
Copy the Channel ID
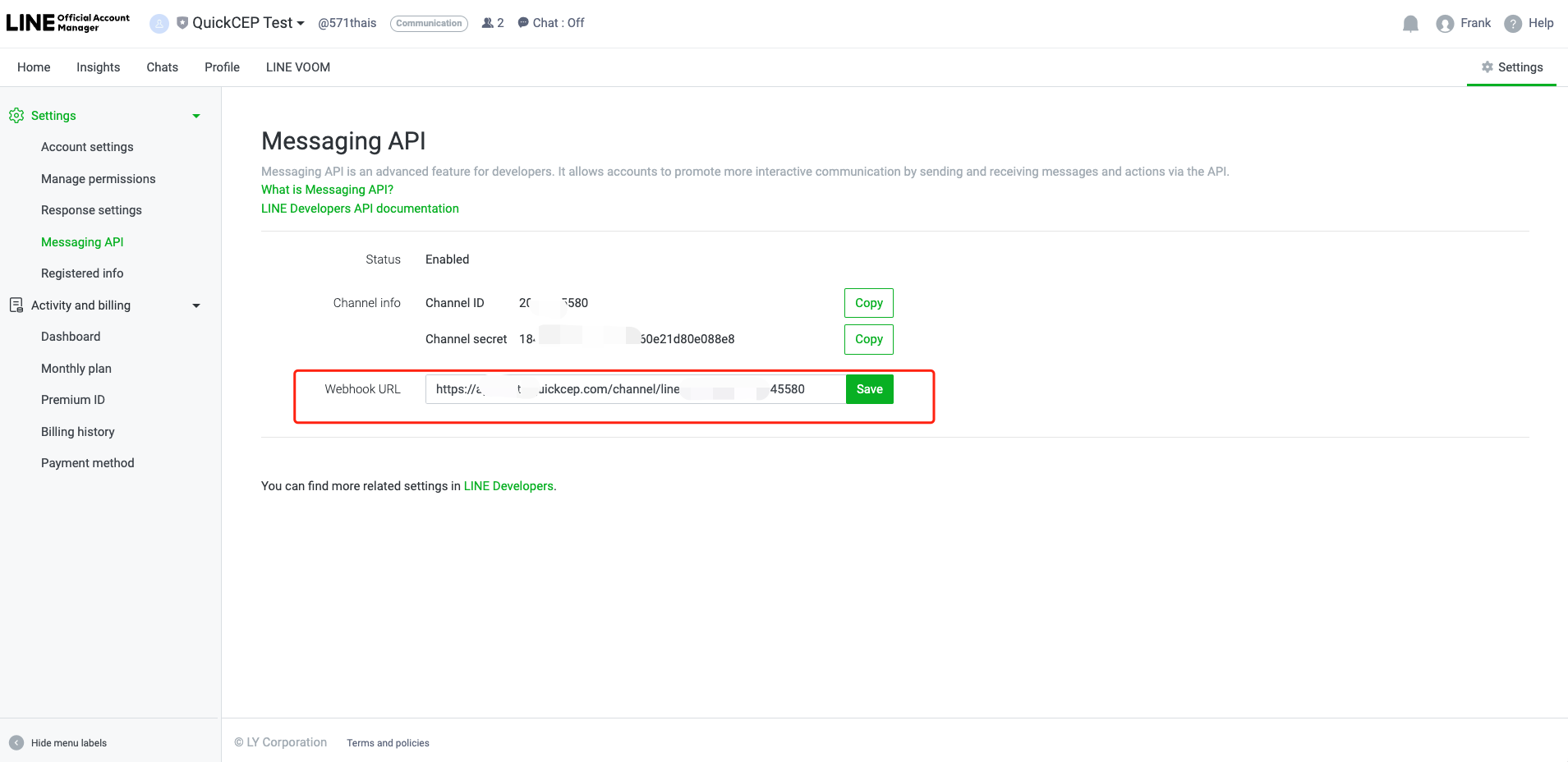[869, 303]
